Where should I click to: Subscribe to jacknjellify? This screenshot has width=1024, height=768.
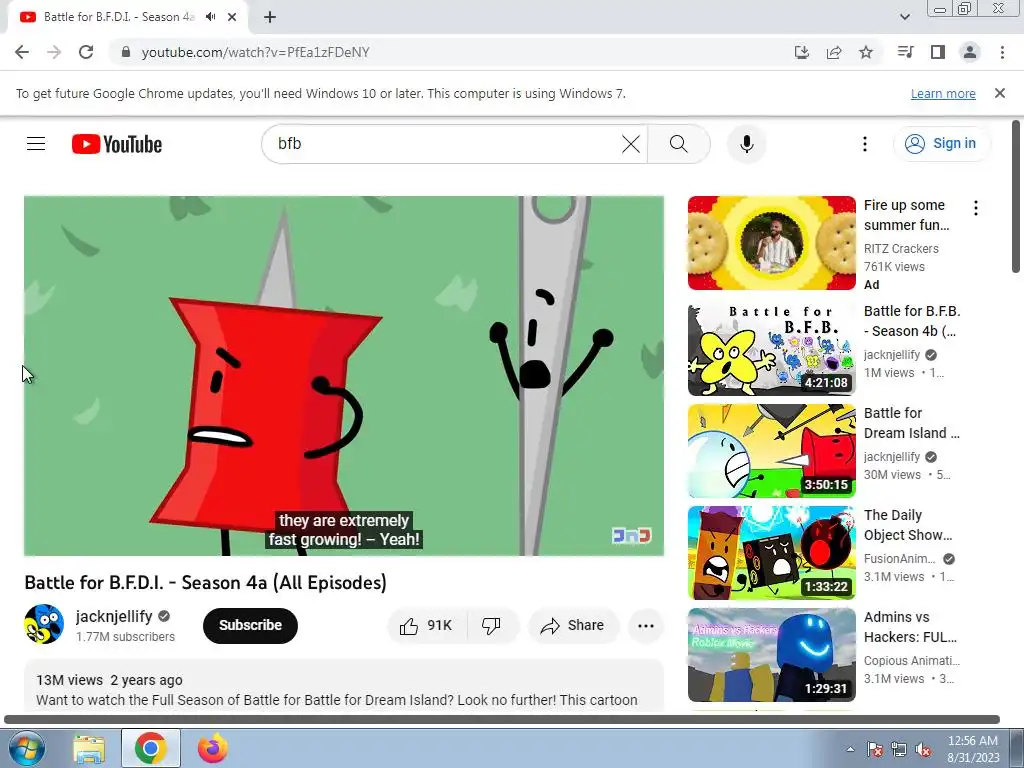[250, 626]
